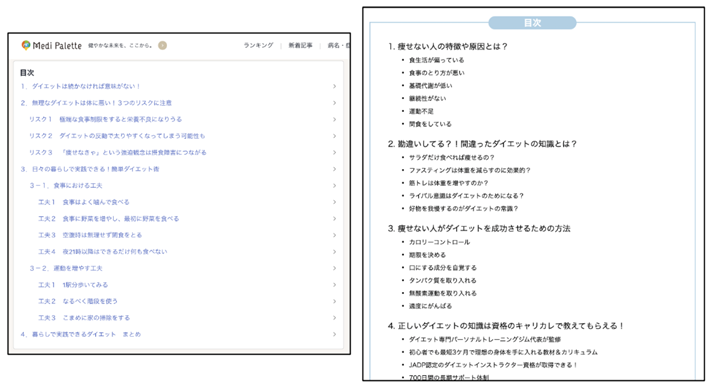Viewport: 712px width, 390px height.
Task: Click chevron on the 4. まとめ row
Action: point(334,335)
